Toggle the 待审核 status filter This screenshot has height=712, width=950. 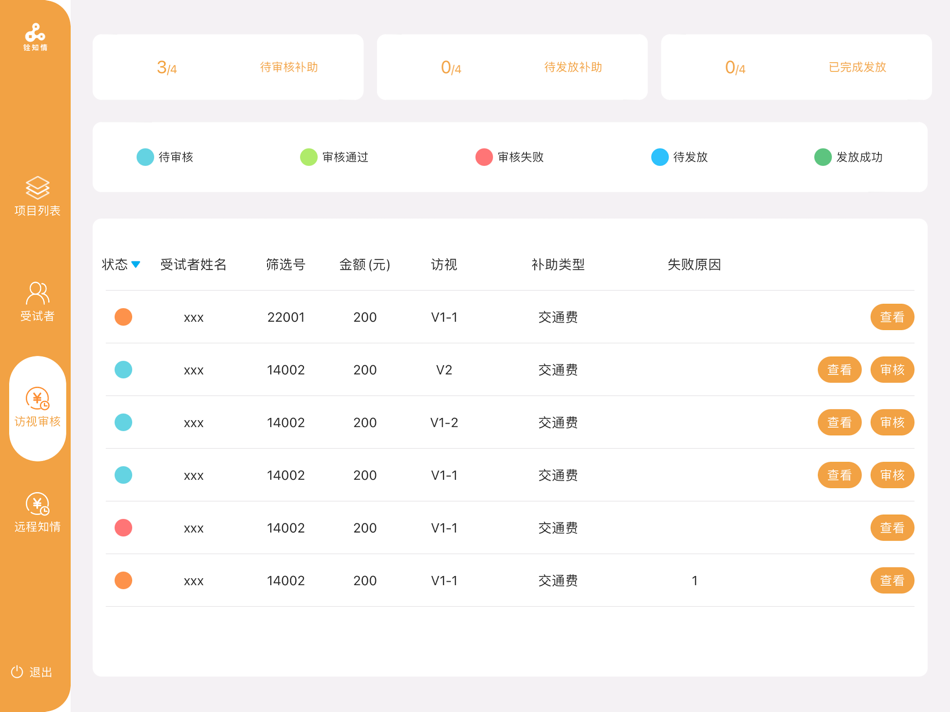point(144,157)
